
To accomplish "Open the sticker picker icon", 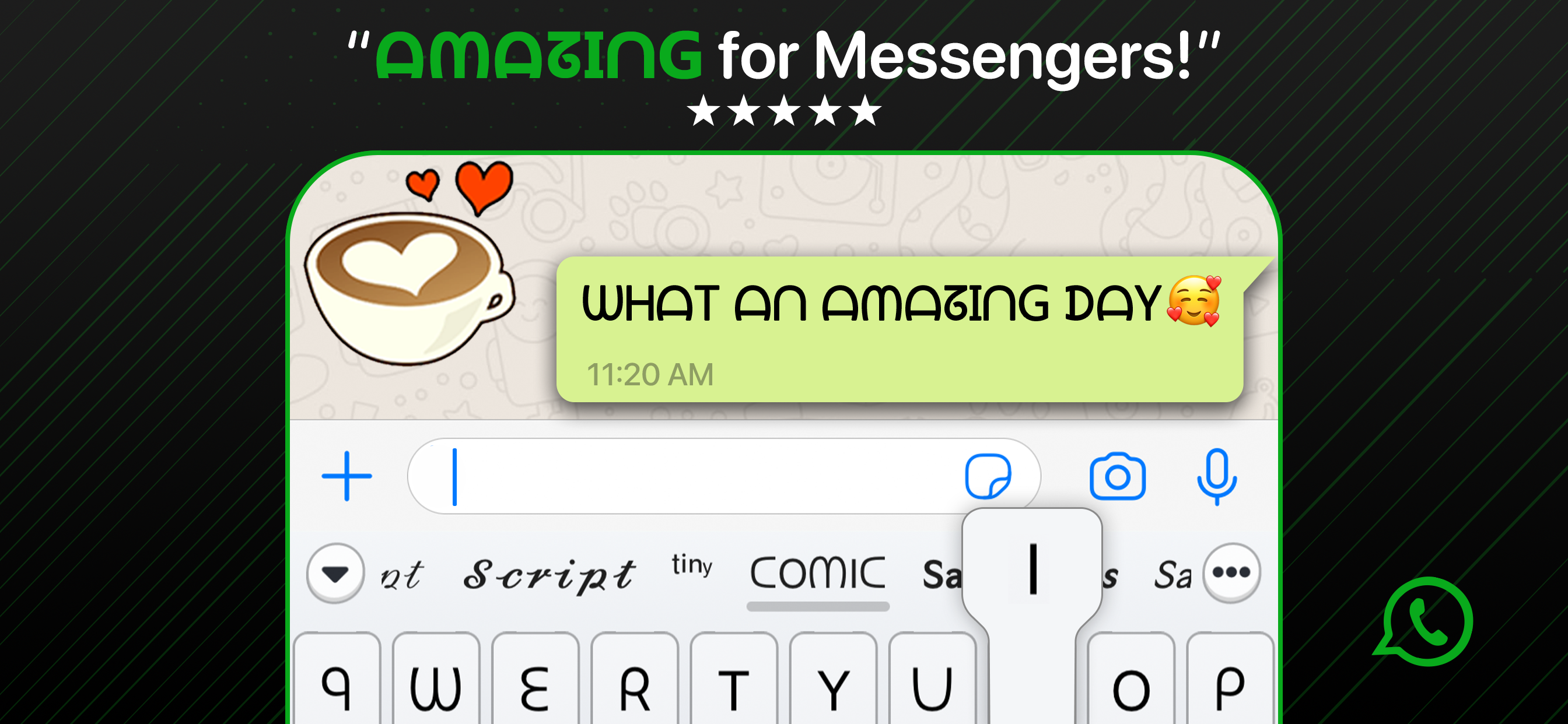I will pos(988,476).
